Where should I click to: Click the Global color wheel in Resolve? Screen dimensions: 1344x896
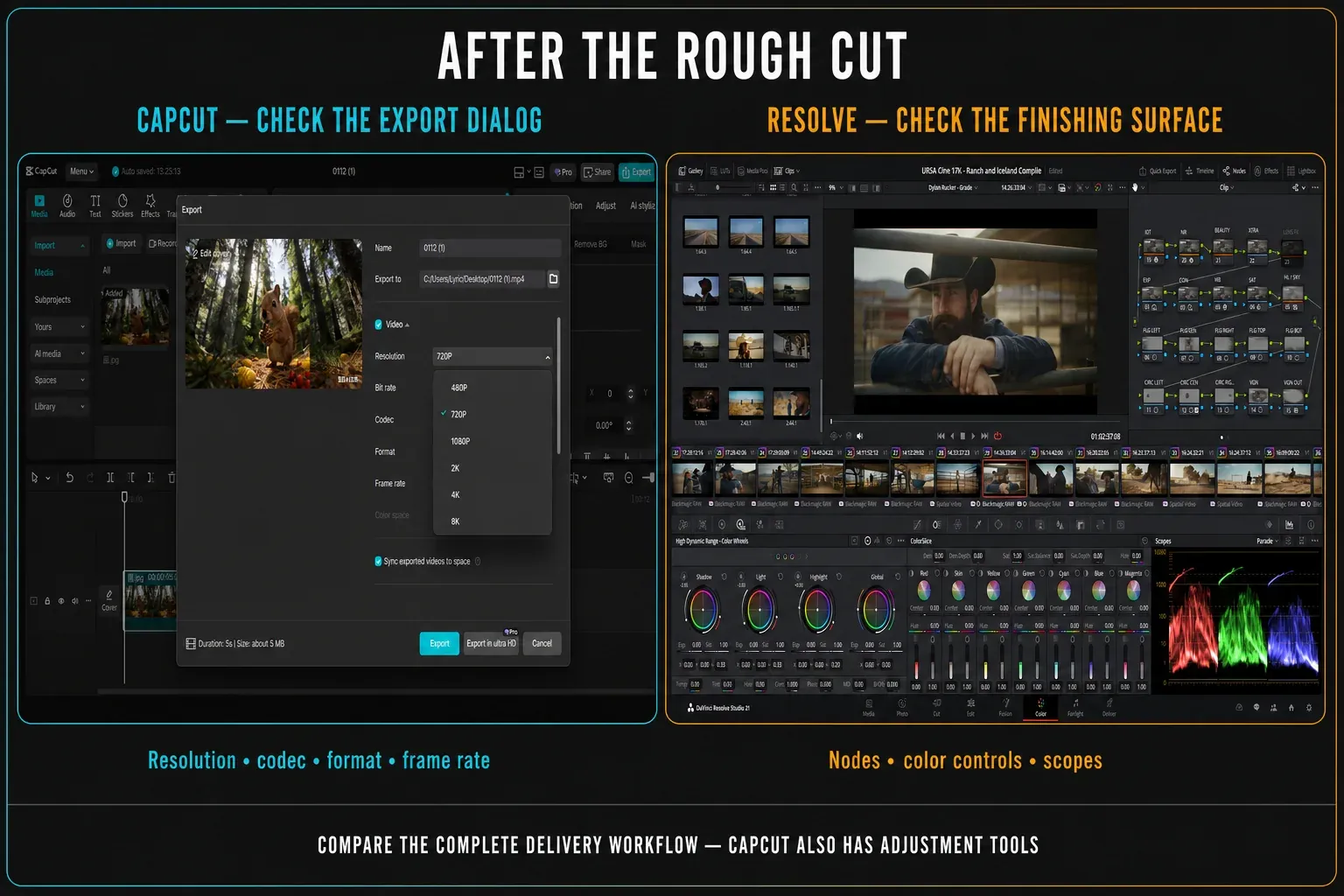pos(875,610)
